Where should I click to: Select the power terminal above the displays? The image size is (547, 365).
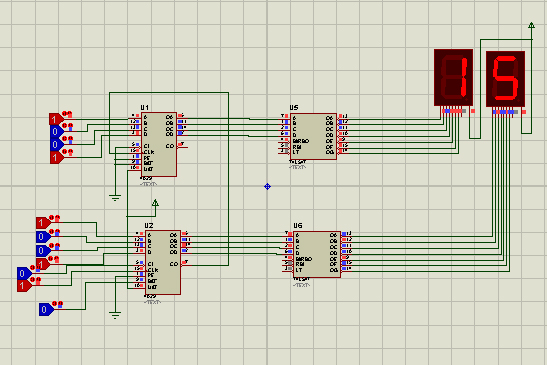click(531, 25)
